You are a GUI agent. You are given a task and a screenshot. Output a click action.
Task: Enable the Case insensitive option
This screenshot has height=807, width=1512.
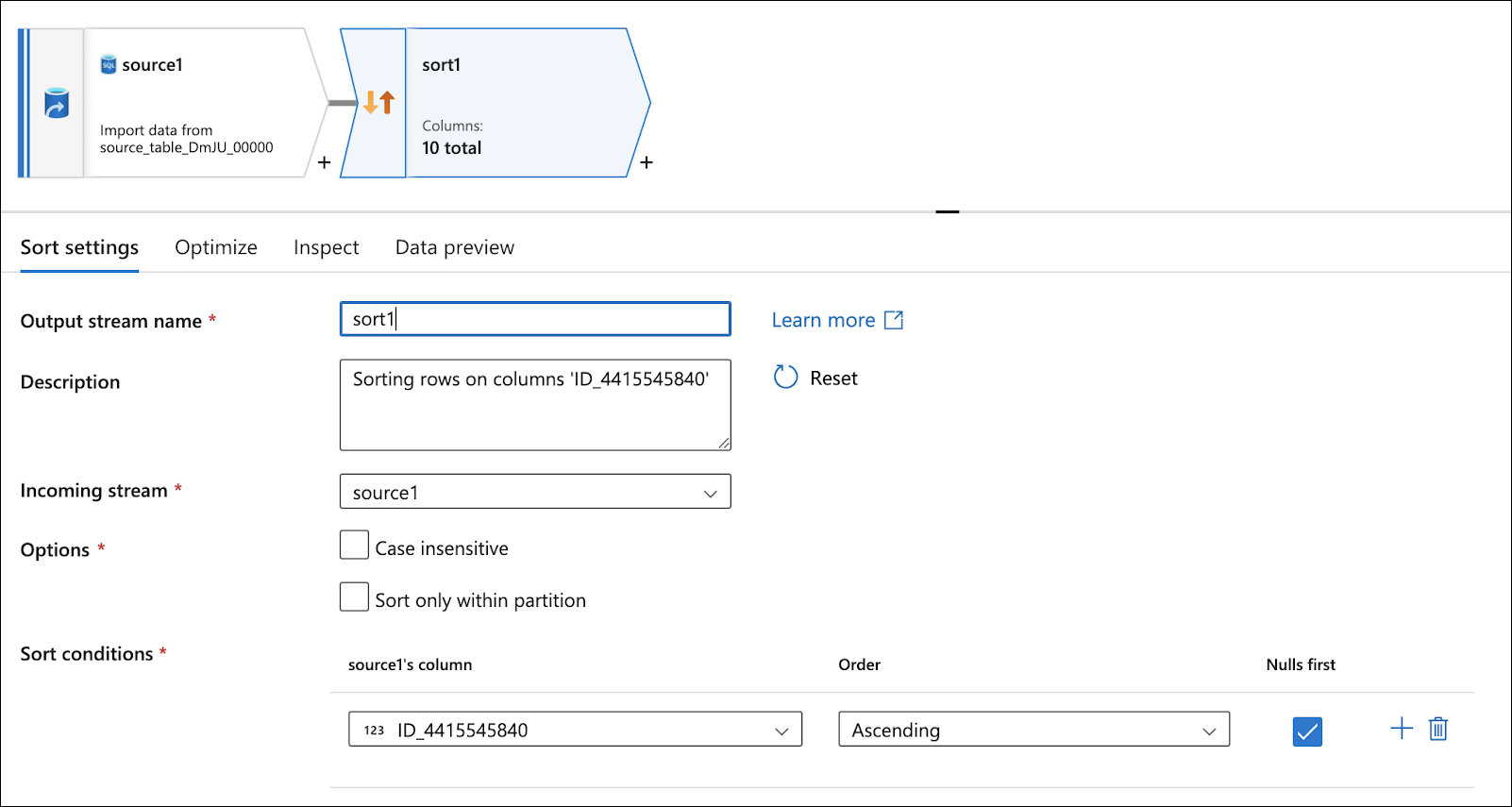coord(354,546)
